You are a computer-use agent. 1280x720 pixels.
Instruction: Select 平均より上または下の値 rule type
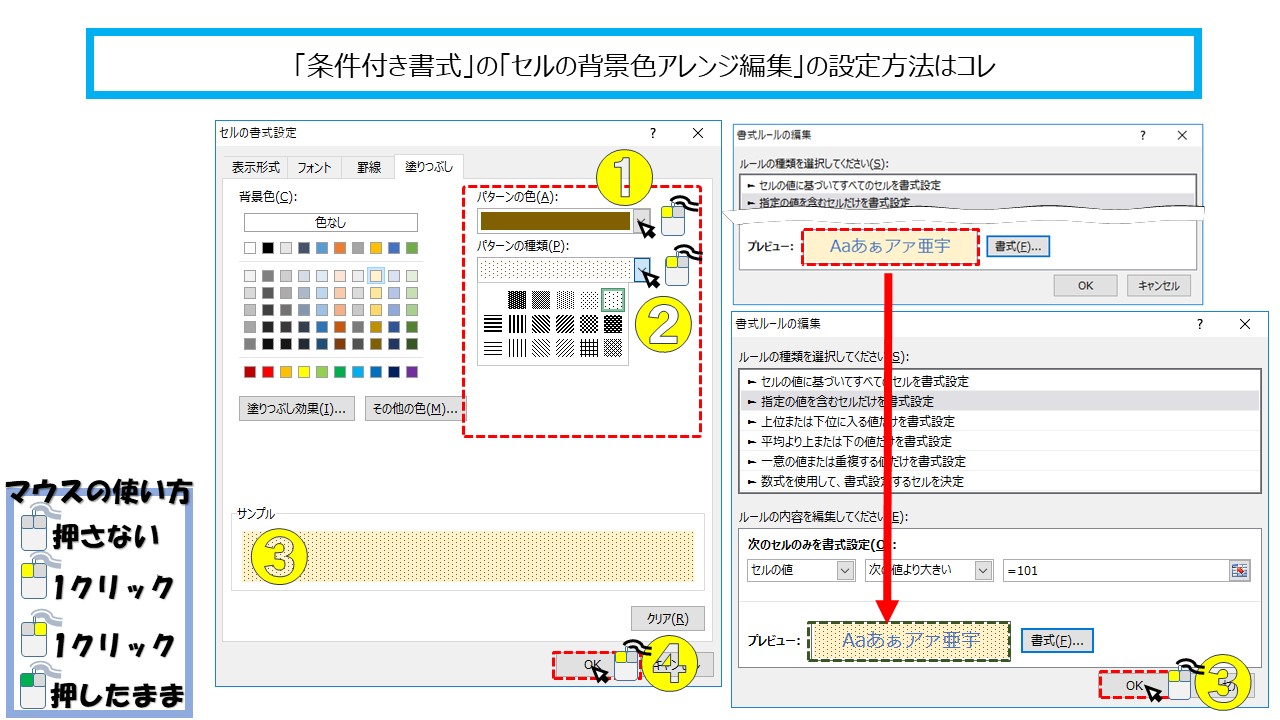[x=1000, y=441]
